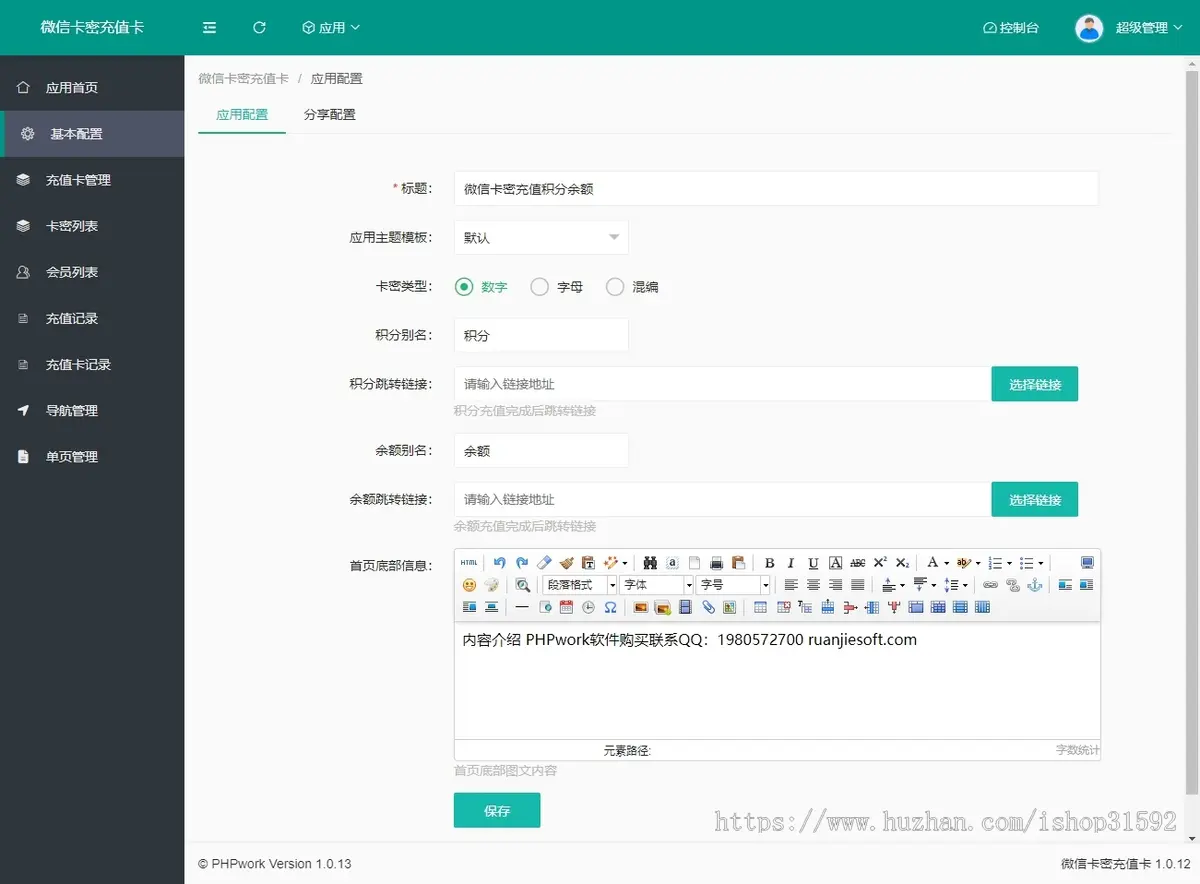This screenshot has width=1200, height=884.
Task: Open the 字体 font family dropdown
Action: click(656, 585)
